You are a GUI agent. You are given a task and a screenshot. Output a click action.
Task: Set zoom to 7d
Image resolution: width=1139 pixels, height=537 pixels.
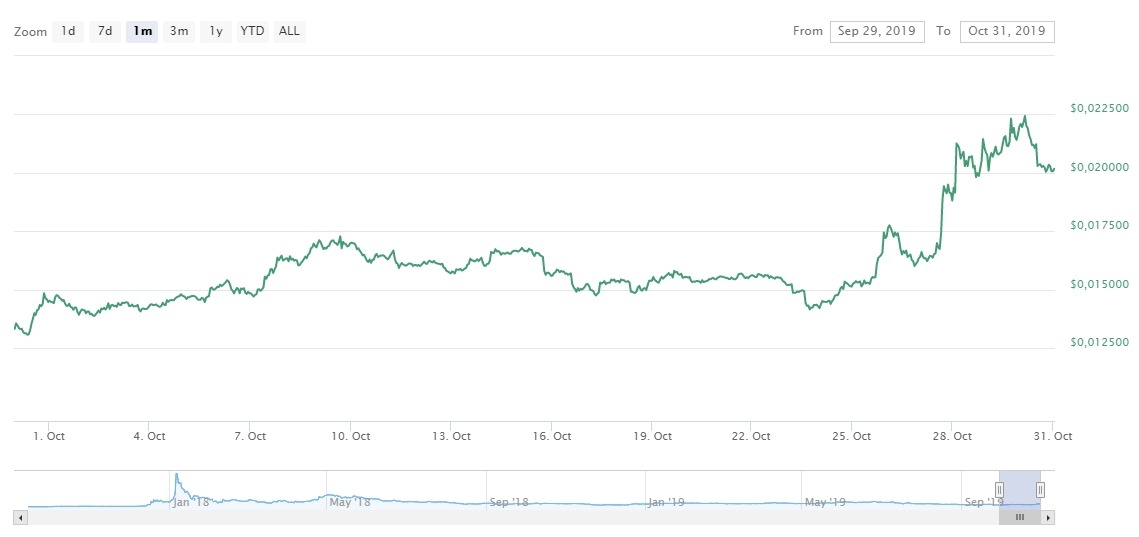pos(104,31)
